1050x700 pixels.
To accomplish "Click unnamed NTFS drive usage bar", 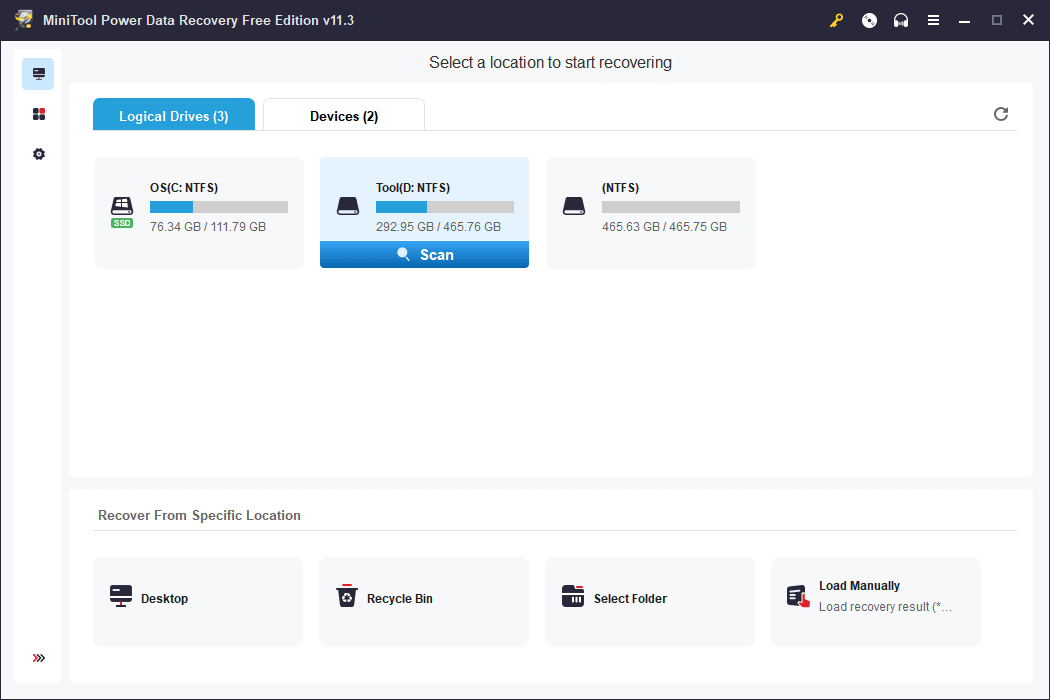I will pos(671,207).
